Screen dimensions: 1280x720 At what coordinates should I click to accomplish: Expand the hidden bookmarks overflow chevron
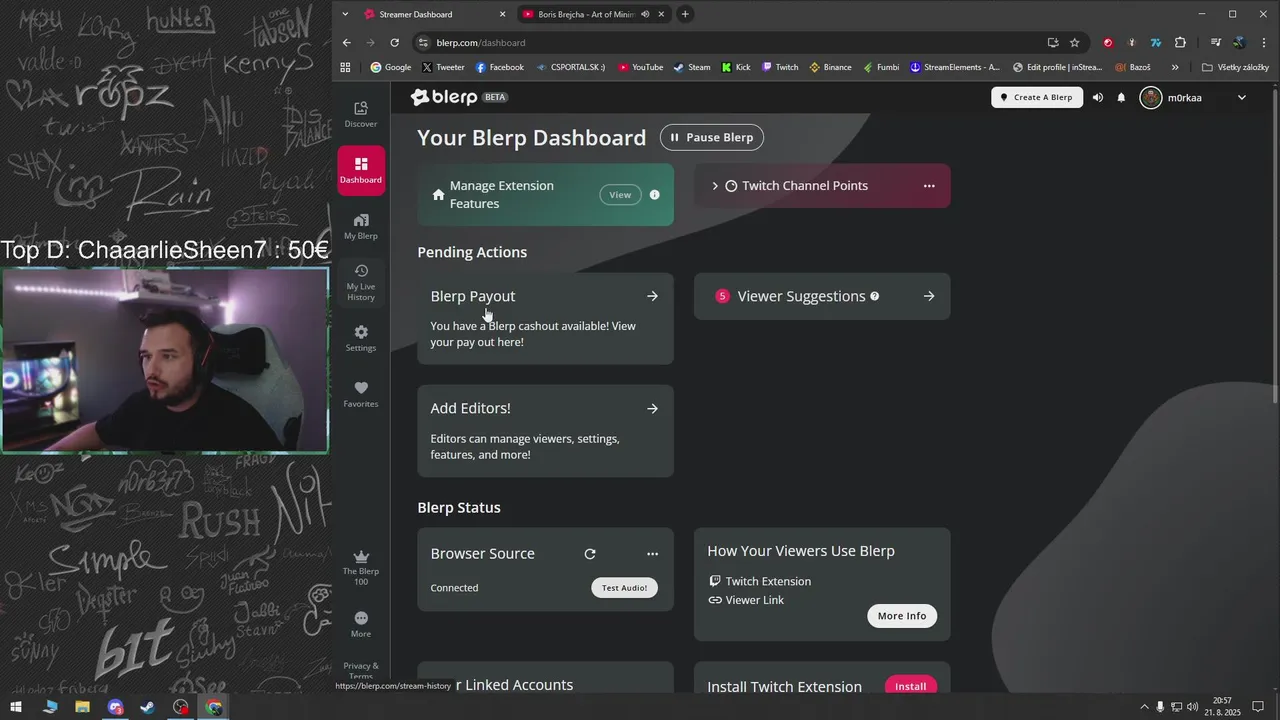pos(1175,67)
